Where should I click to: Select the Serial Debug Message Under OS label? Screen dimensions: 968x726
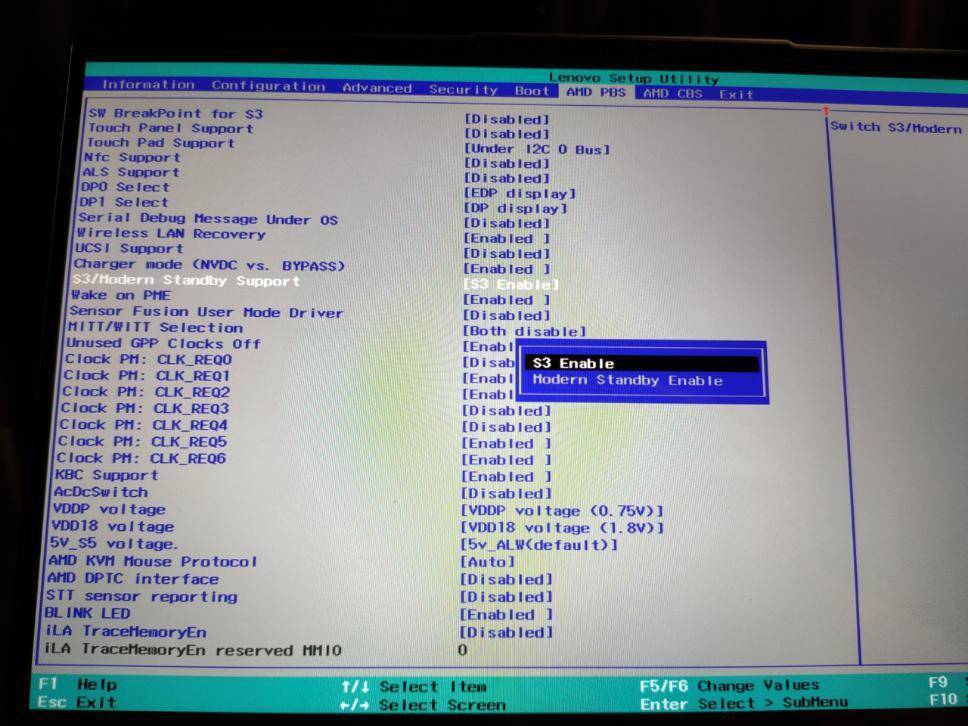[208, 219]
